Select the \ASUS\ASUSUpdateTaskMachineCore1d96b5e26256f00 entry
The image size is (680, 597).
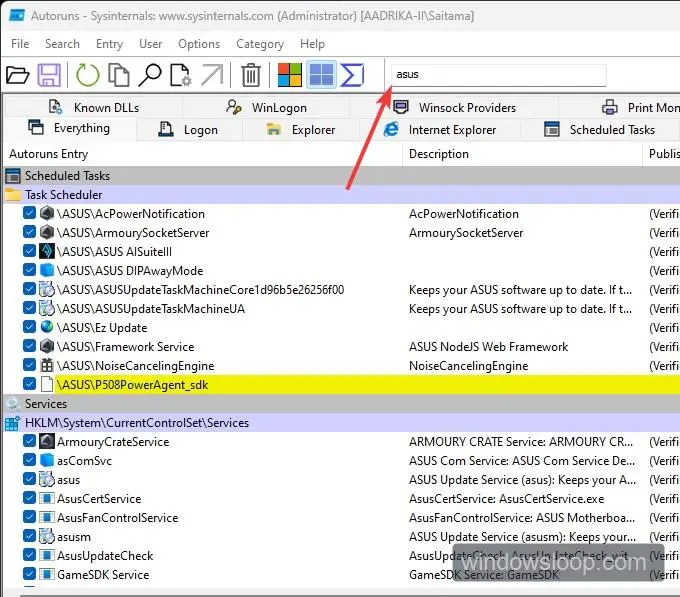200,290
